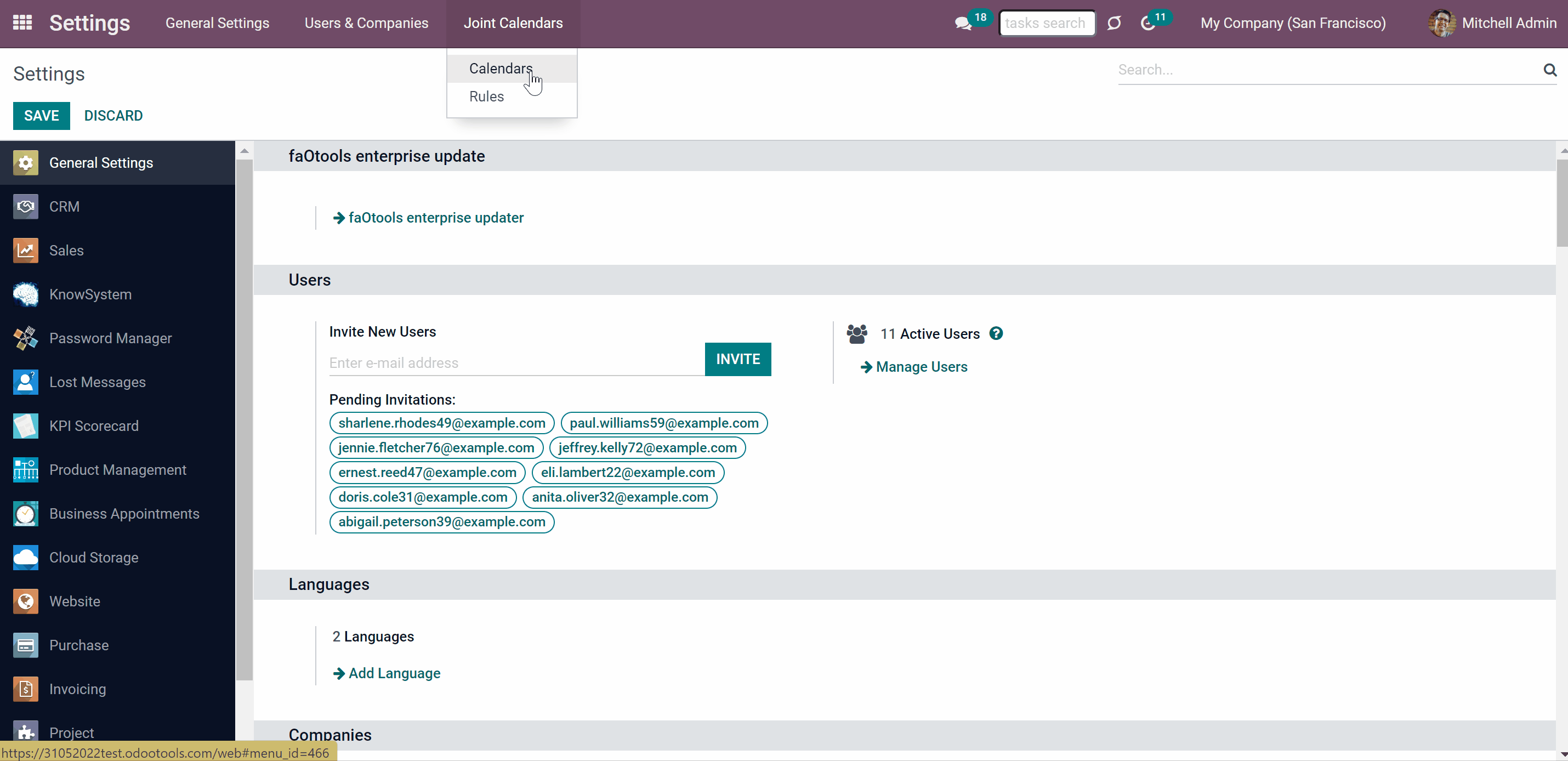The image size is (1568, 761).
Task: Click the sidebar scrollbar up arrow
Action: (244, 150)
